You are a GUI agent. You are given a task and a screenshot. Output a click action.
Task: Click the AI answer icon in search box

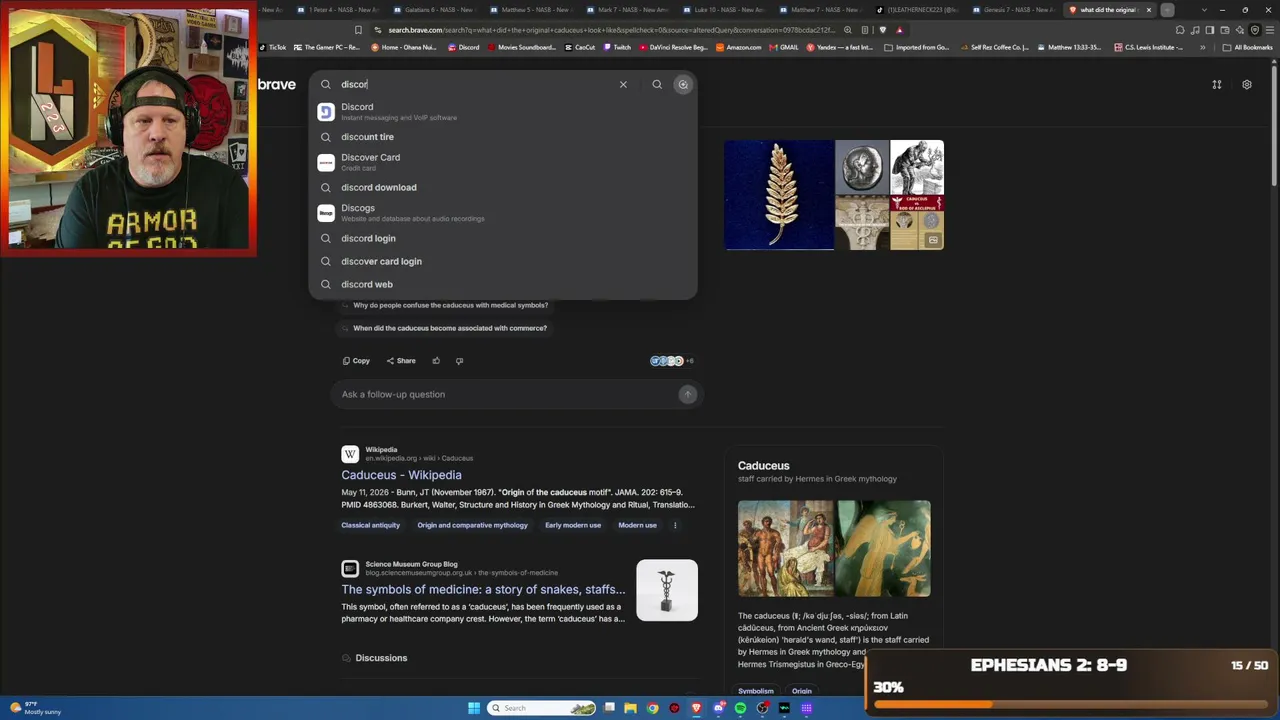683,84
